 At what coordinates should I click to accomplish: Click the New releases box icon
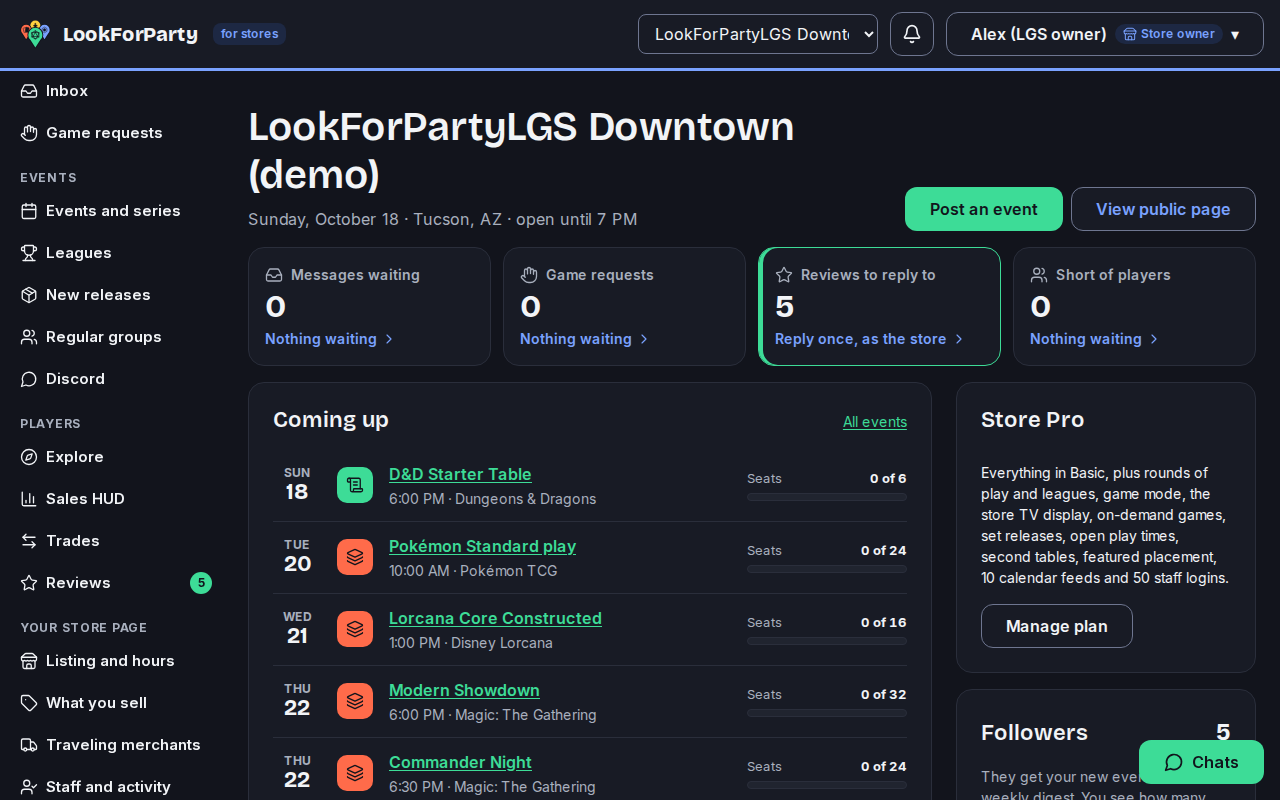(29, 295)
